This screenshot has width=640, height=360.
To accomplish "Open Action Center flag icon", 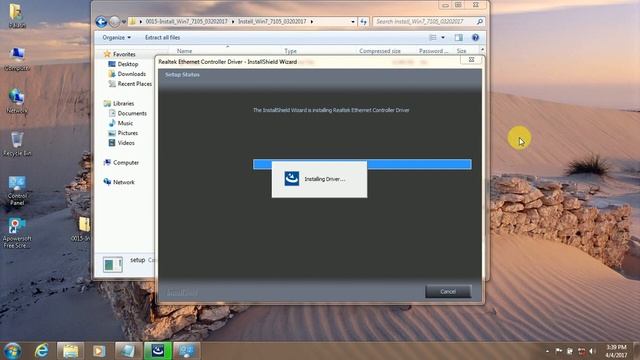I will pos(558,351).
